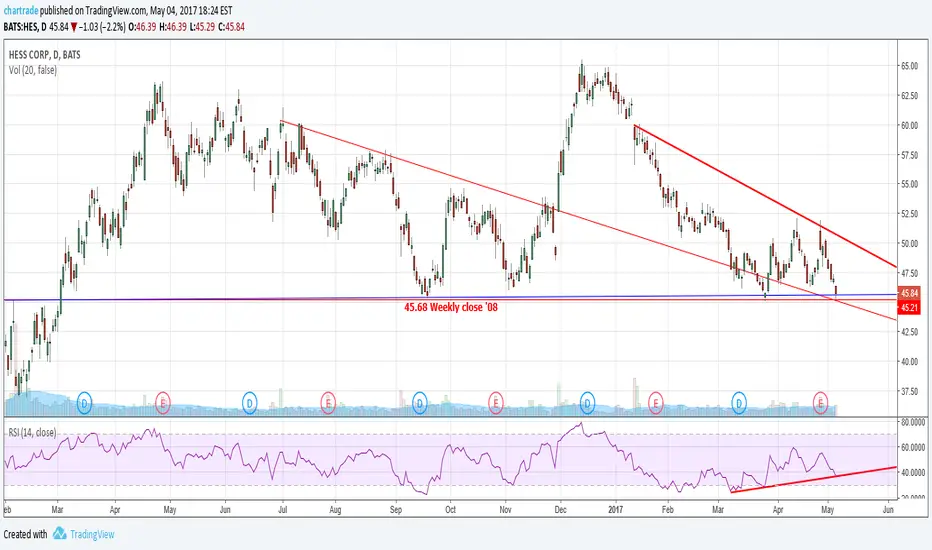
Task: Click the 40.0000 RSI axis label
Action: (x=913, y=473)
